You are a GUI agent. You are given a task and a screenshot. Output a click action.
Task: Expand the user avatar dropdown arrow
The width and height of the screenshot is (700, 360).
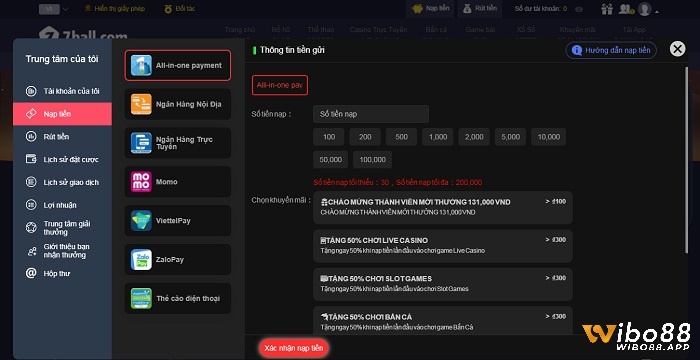pyautogui.click(x=657, y=12)
